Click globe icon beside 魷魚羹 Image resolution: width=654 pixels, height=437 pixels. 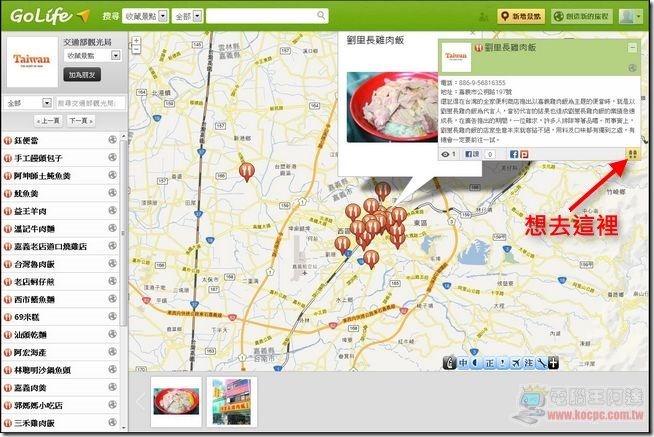[112, 193]
